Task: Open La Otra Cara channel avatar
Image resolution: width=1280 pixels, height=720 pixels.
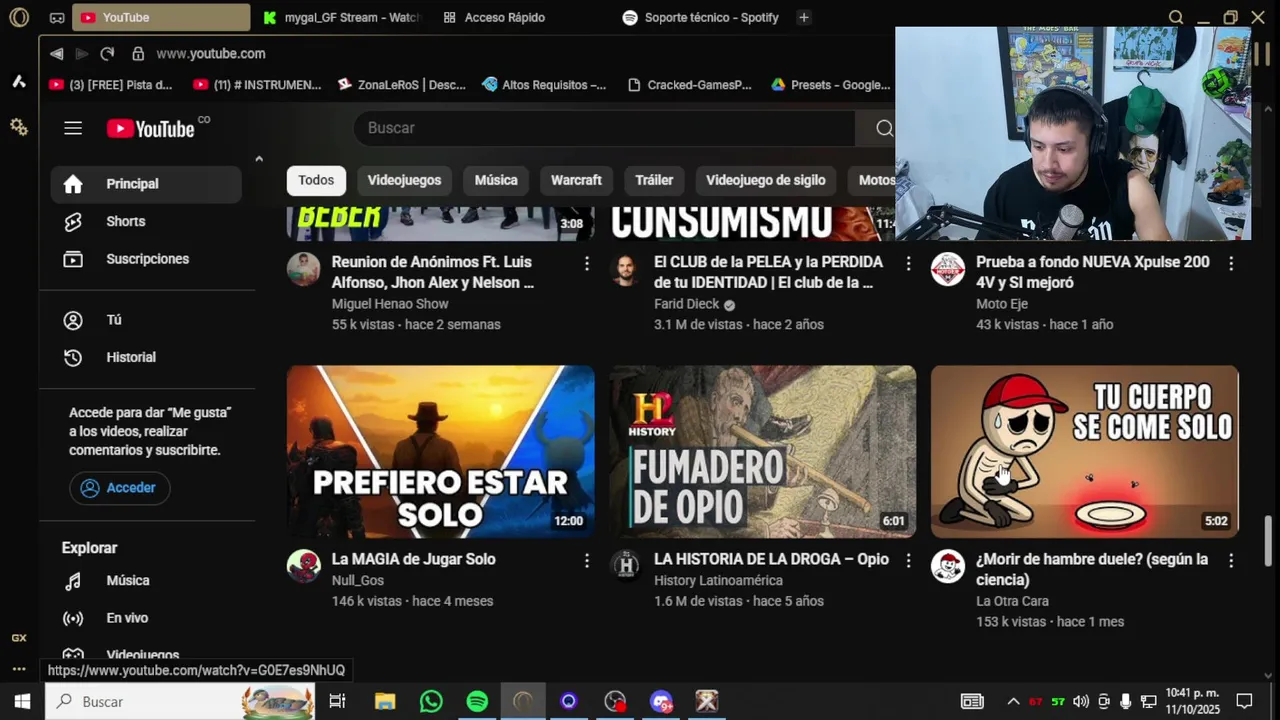Action: coord(948,566)
